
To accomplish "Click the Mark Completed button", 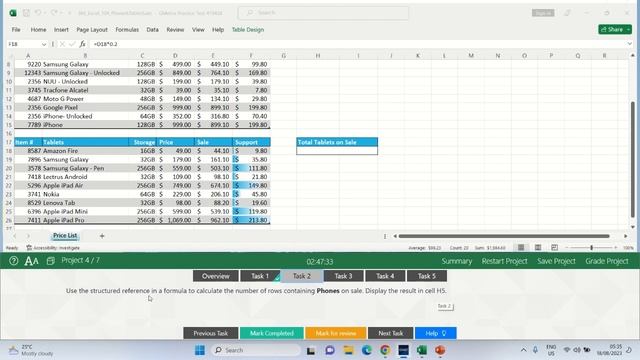I will coord(271,333).
